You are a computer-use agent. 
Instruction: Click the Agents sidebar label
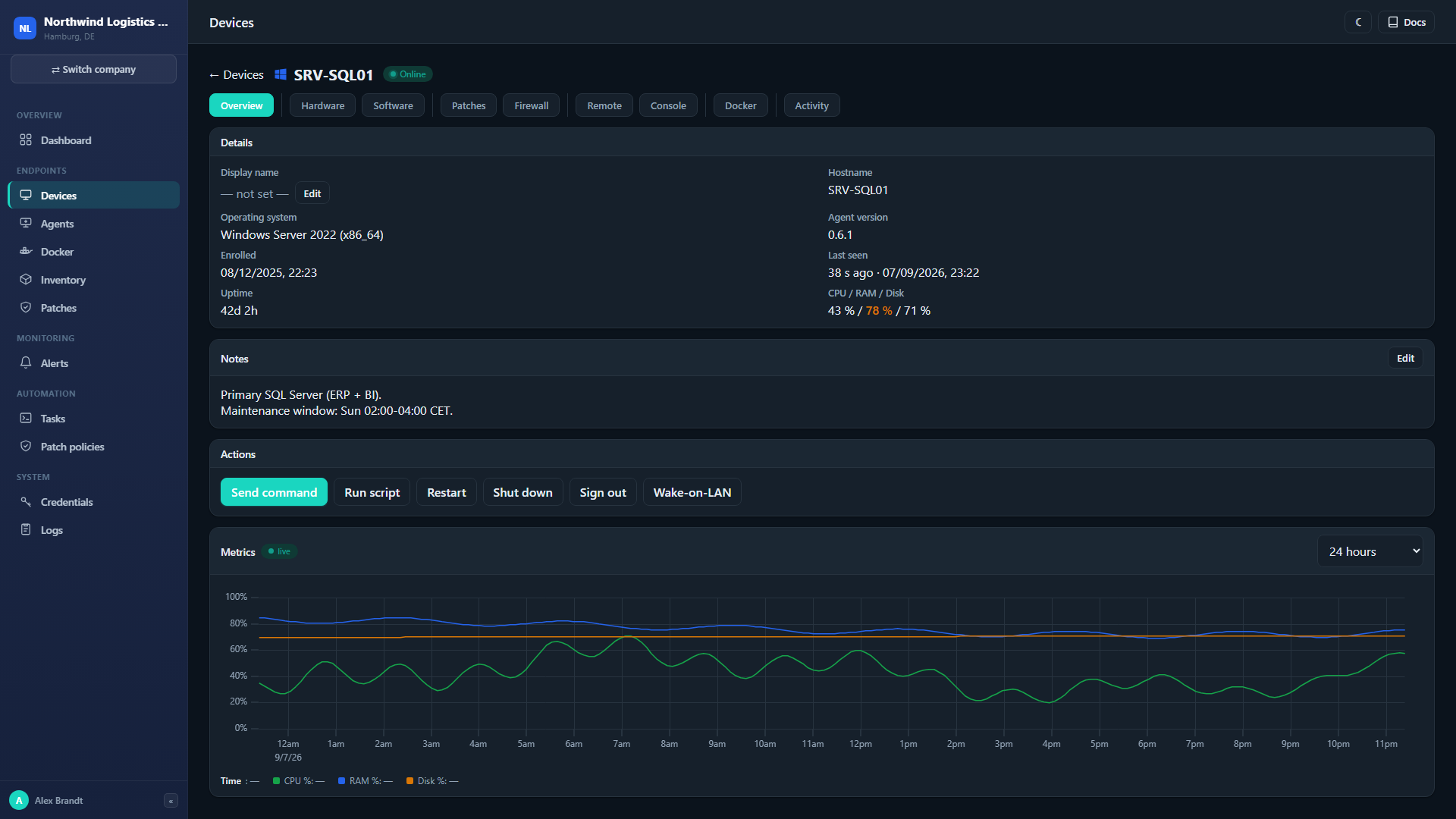[57, 224]
